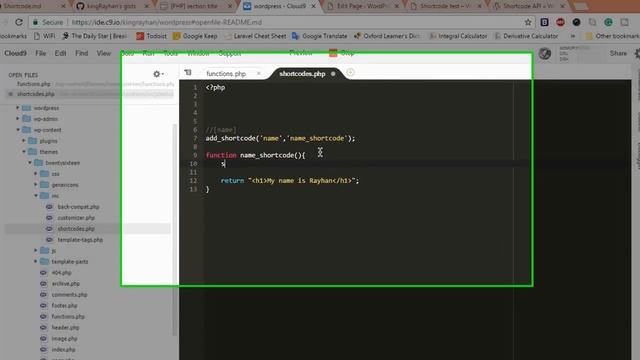Close the wordpress - Cloud9 browser tab
The width and height of the screenshot is (640, 360).
click(x=313, y=6)
